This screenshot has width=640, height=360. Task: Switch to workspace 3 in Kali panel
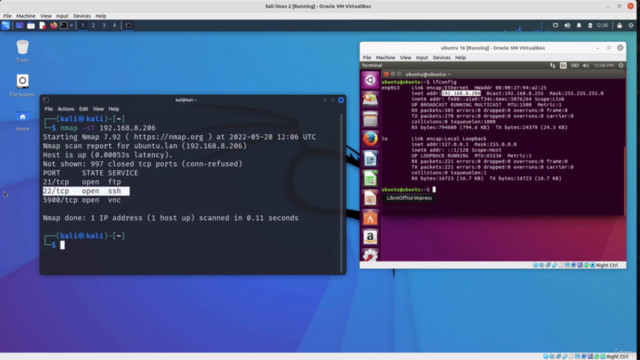click(x=104, y=25)
